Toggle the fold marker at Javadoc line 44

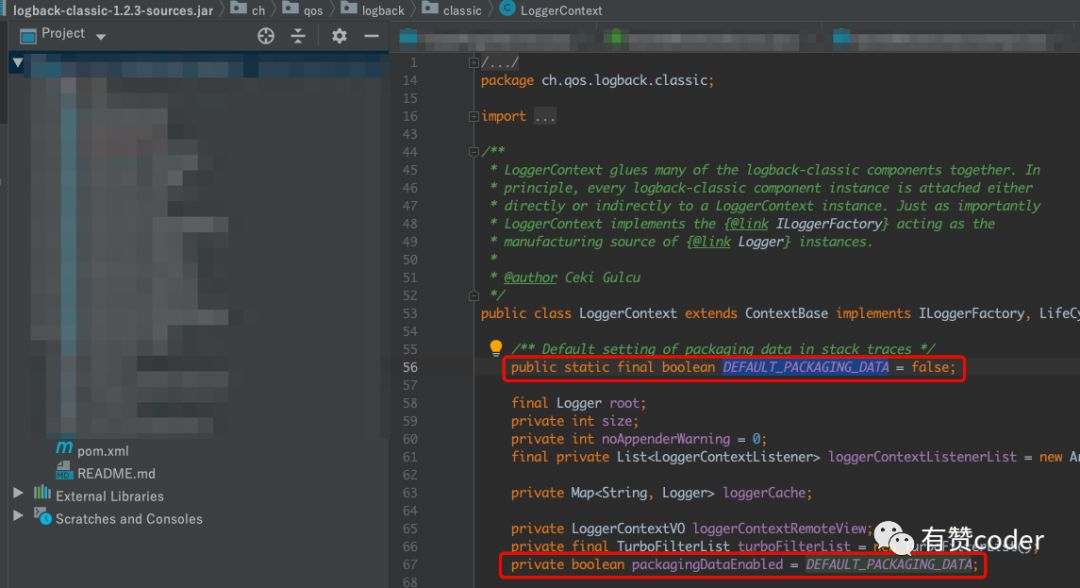474,152
